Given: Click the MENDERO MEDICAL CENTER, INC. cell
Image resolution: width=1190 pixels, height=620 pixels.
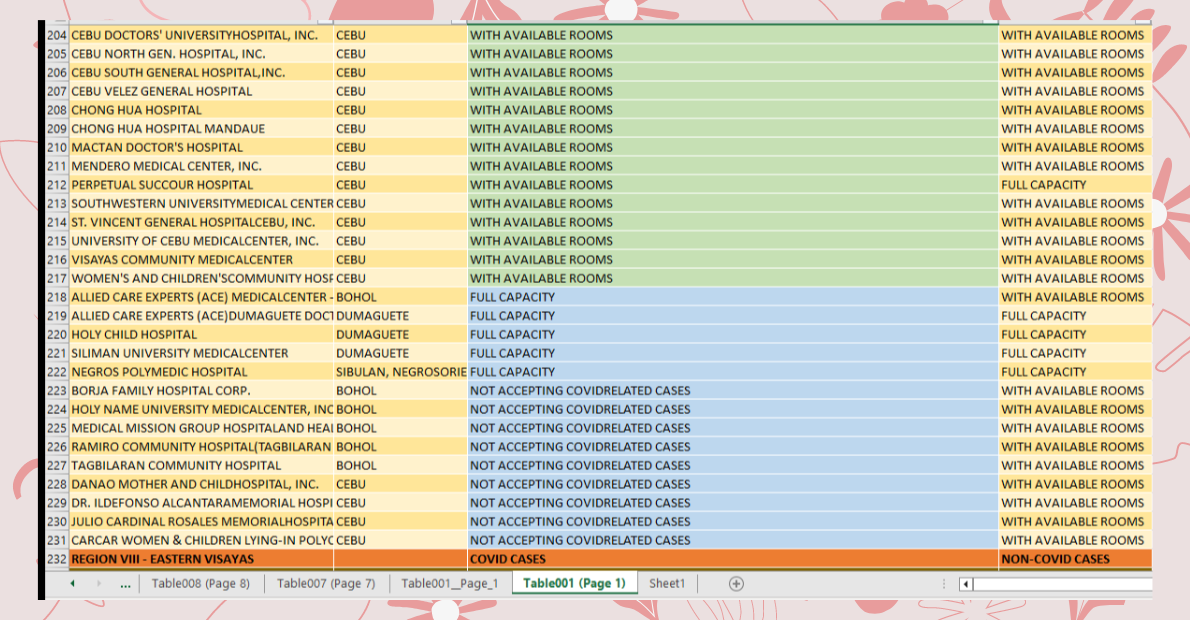Looking at the screenshot, I should coord(201,166).
